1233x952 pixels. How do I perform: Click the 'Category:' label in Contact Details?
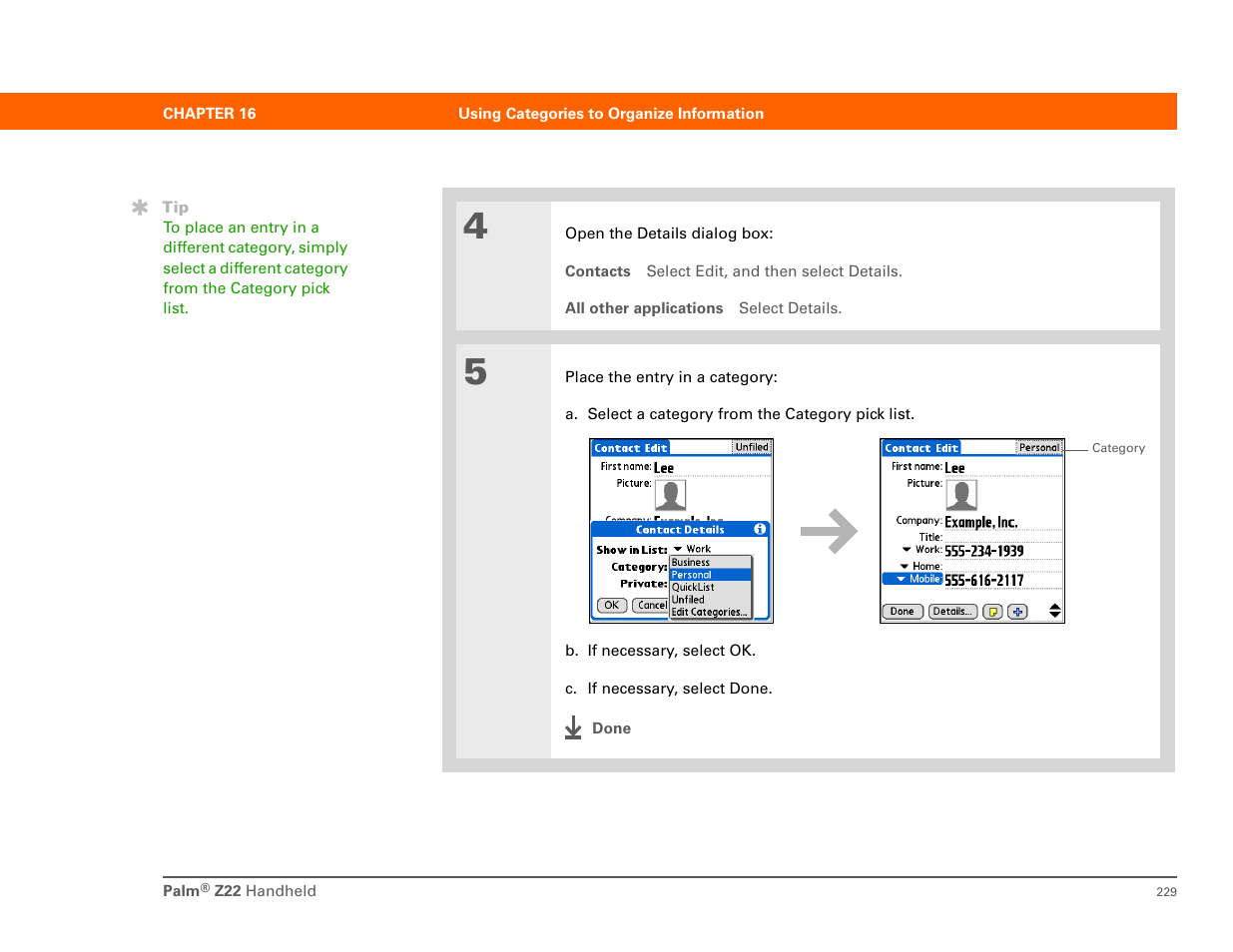(639, 567)
